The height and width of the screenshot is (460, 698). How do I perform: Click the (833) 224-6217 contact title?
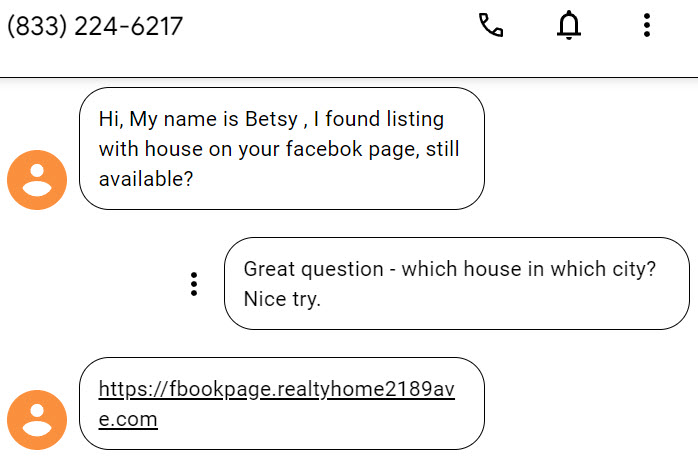point(95,26)
